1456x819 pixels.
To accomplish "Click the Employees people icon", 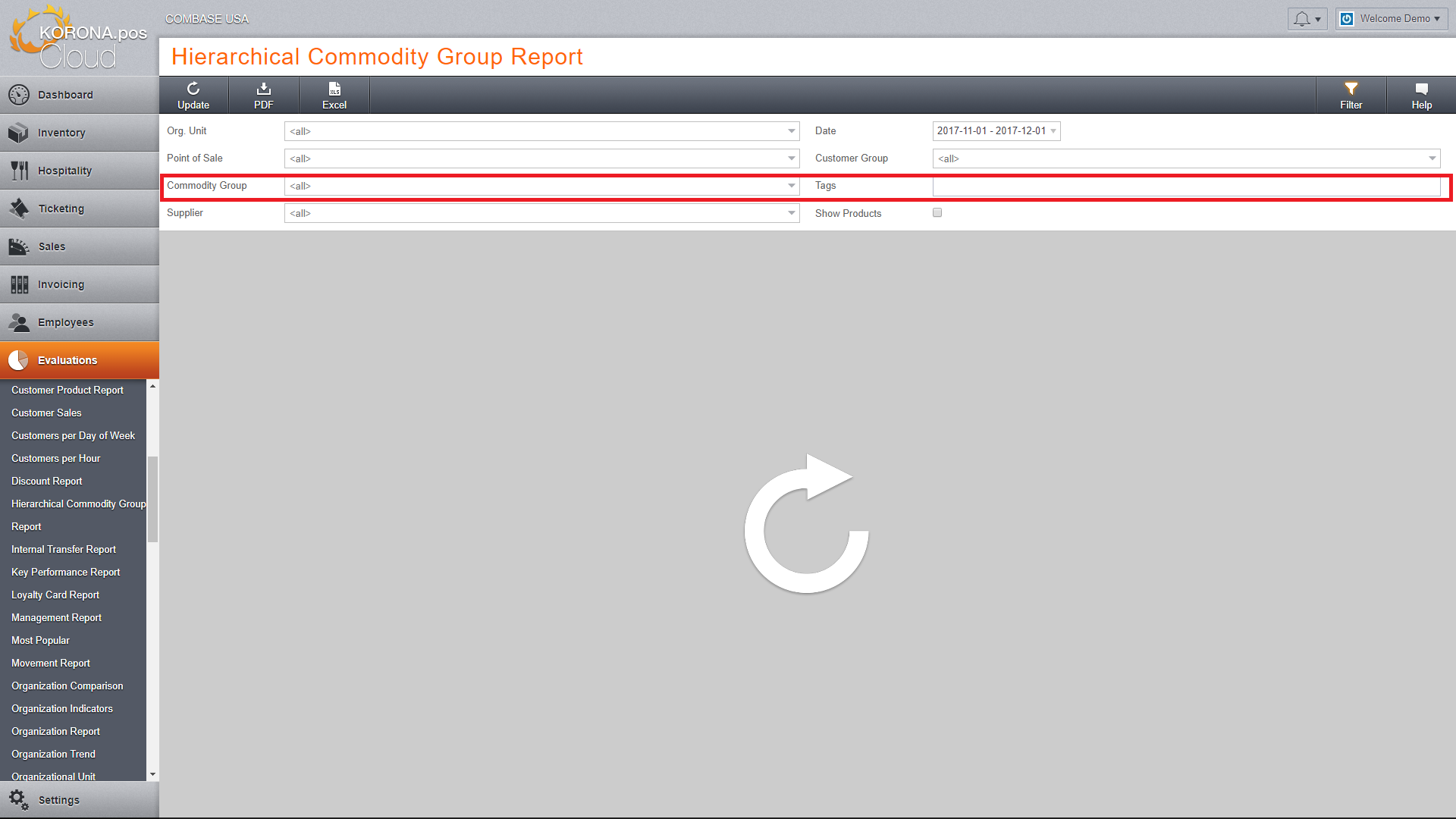I will point(19,322).
